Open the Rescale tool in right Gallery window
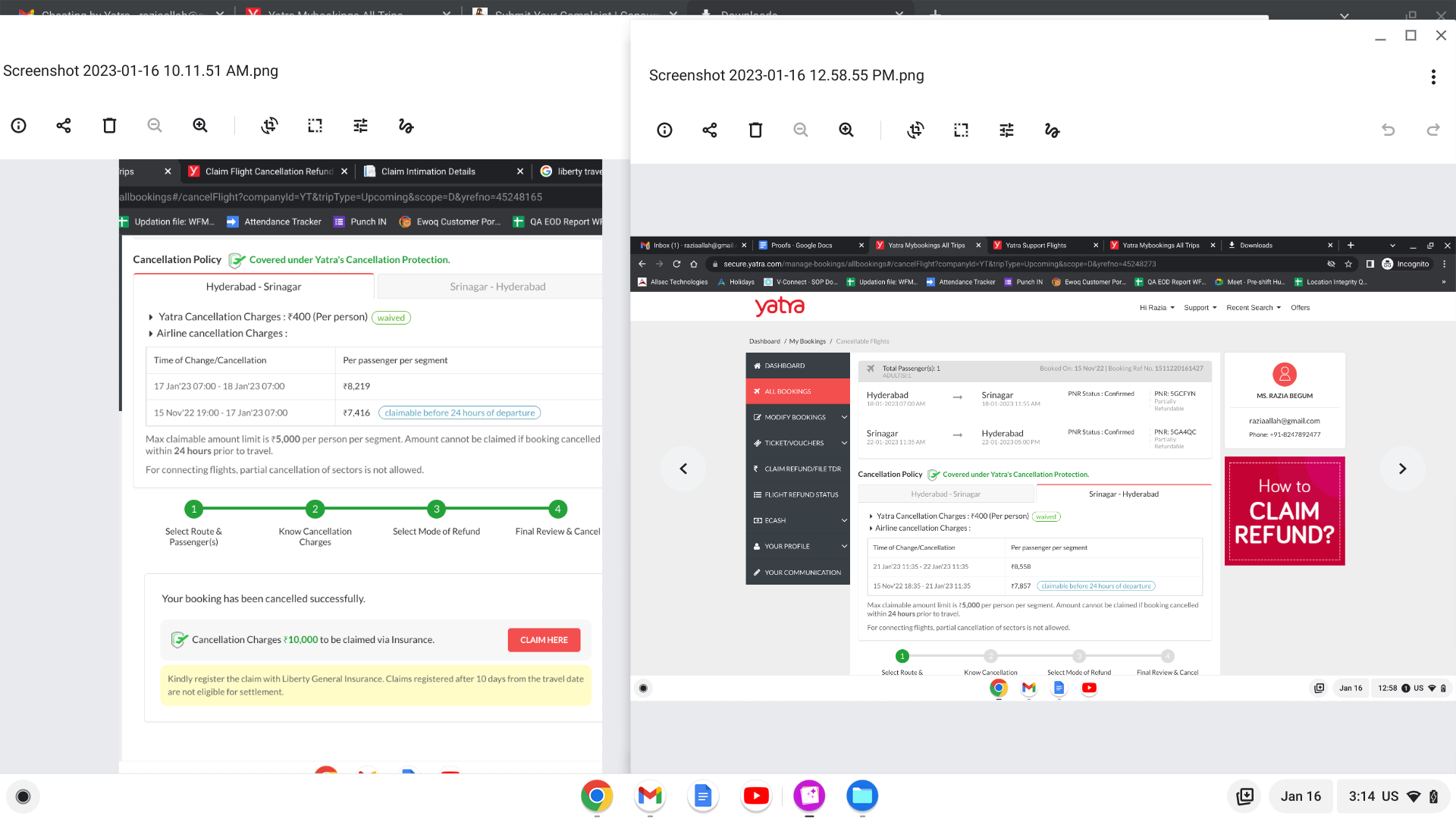Viewport: 1456px width, 819px height. tap(961, 130)
